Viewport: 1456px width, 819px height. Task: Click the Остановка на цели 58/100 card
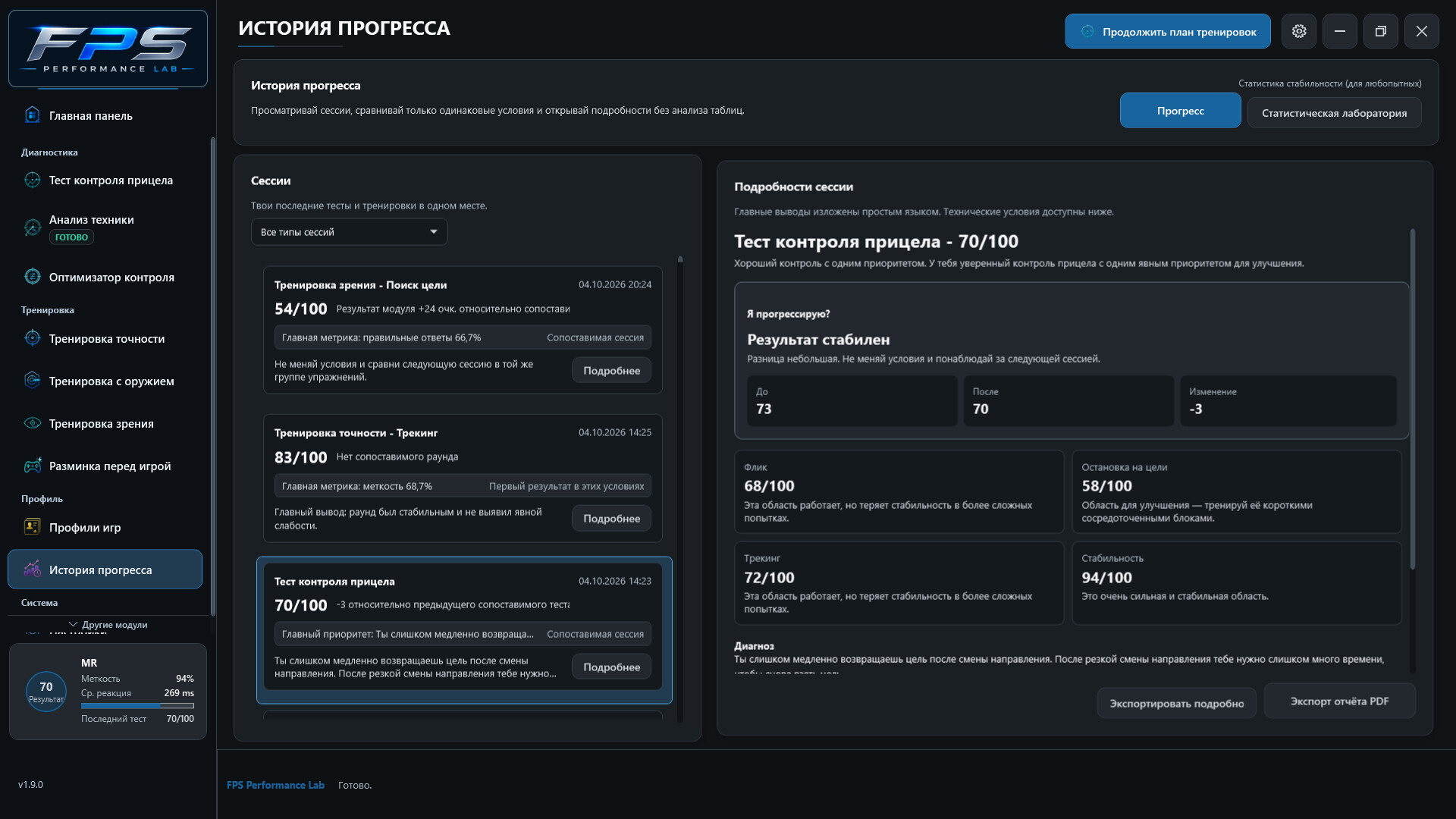tap(1236, 491)
